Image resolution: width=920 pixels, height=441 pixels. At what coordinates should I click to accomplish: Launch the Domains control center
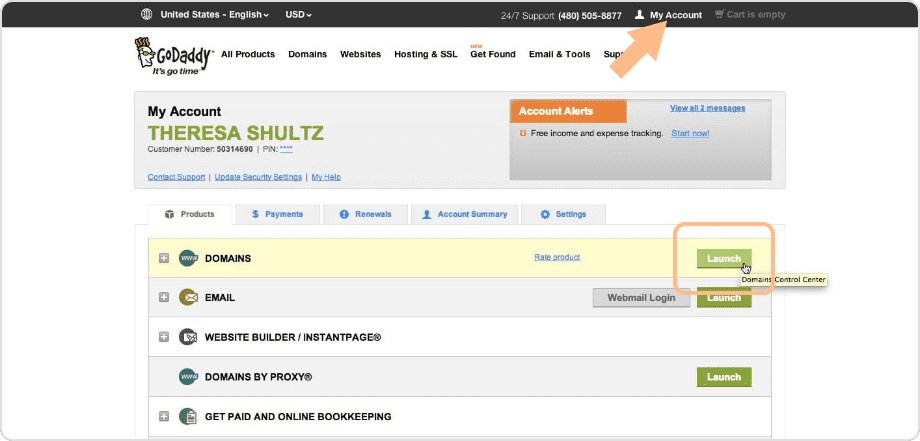coord(724,258)
